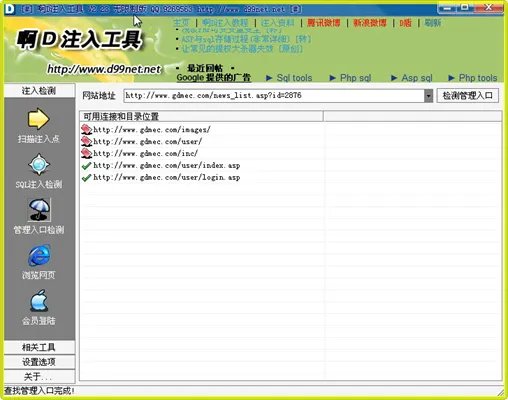This screenshot has height=400, width=508.
Task: Expand the 网站地址 URL dropdown arrow
Action: (x=428, y=96)
